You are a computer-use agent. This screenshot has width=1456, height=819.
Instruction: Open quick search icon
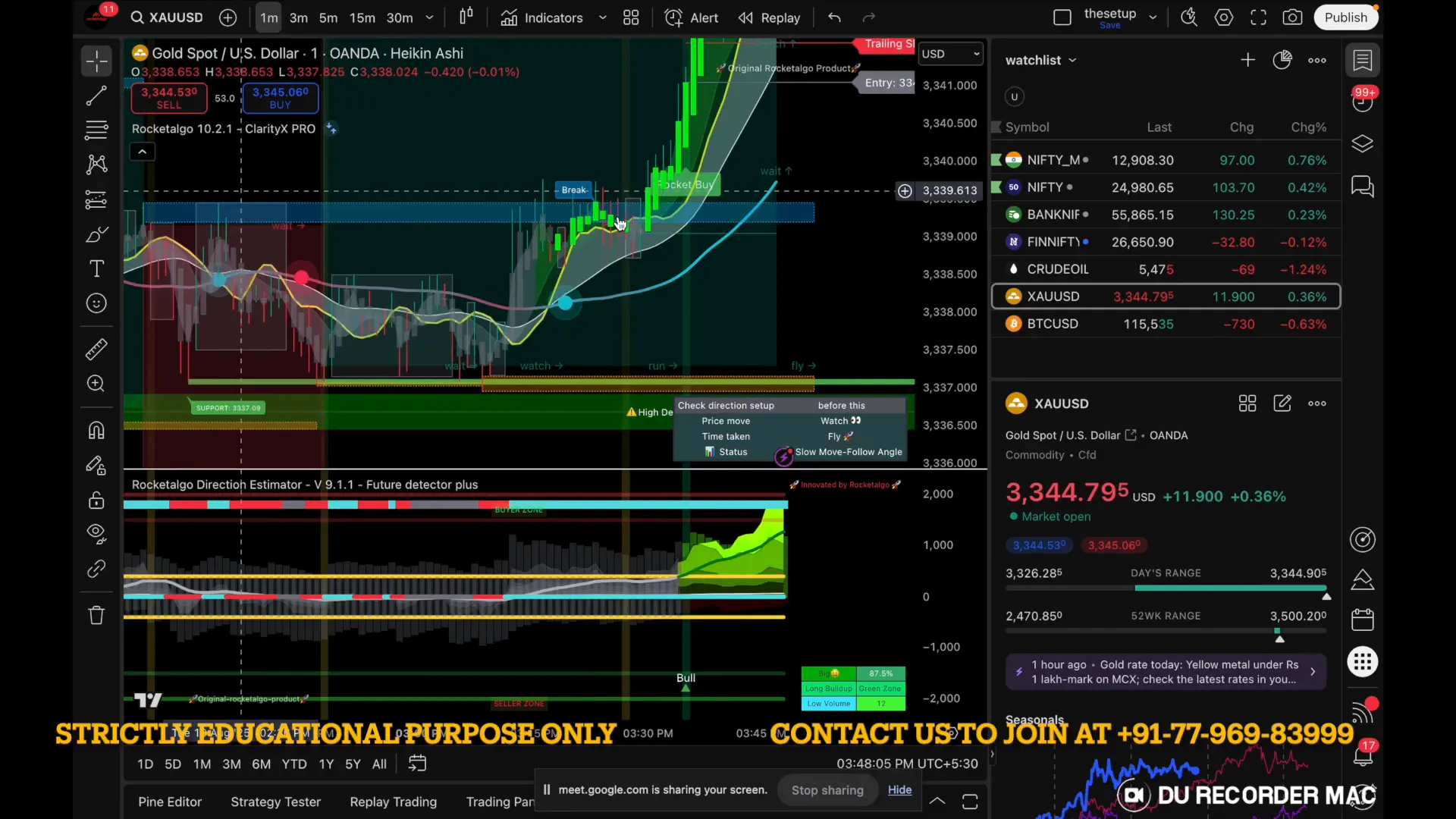(1189, 17)
